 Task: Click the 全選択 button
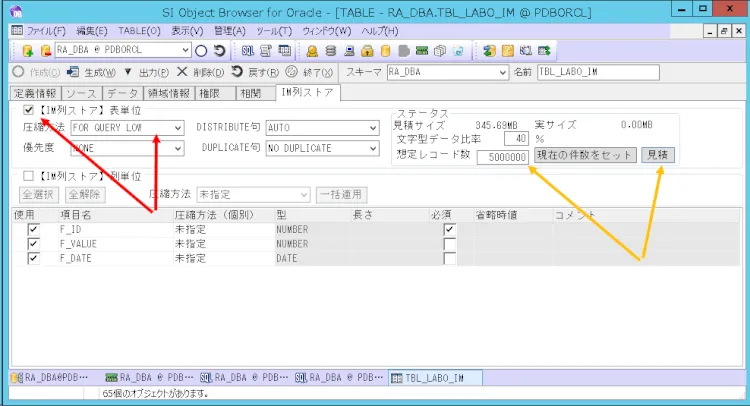pyautogui.click(x=39, y=195)
